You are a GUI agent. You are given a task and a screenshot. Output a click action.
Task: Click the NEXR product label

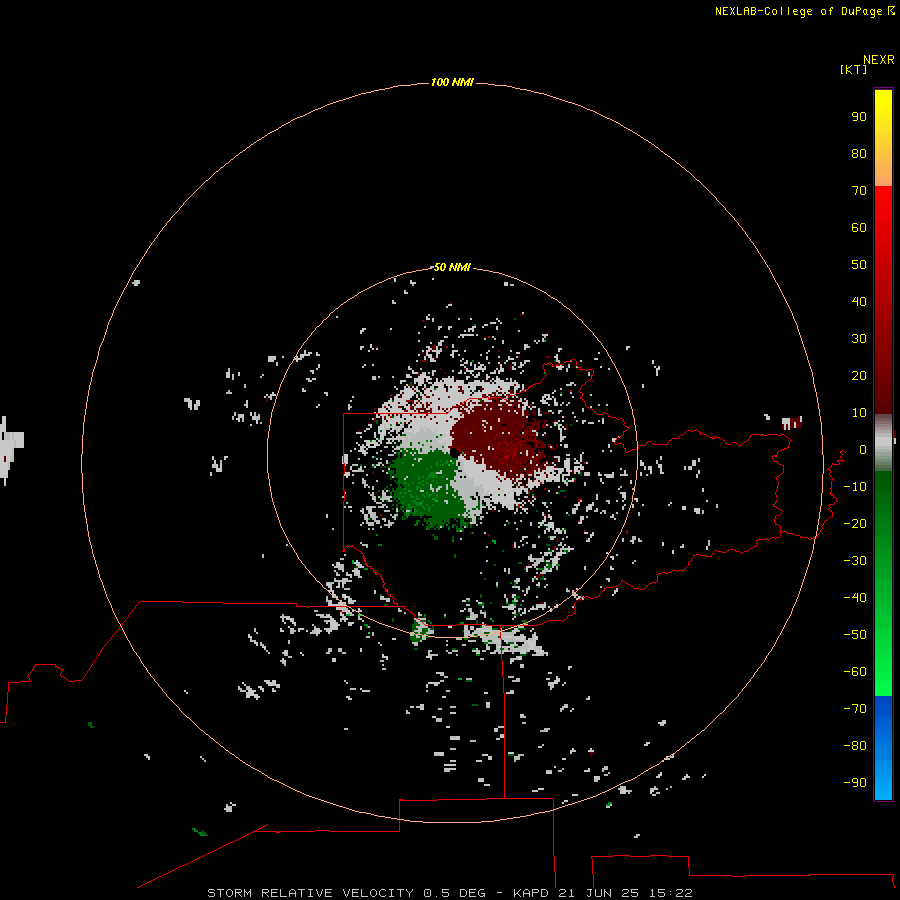(878, 60)
